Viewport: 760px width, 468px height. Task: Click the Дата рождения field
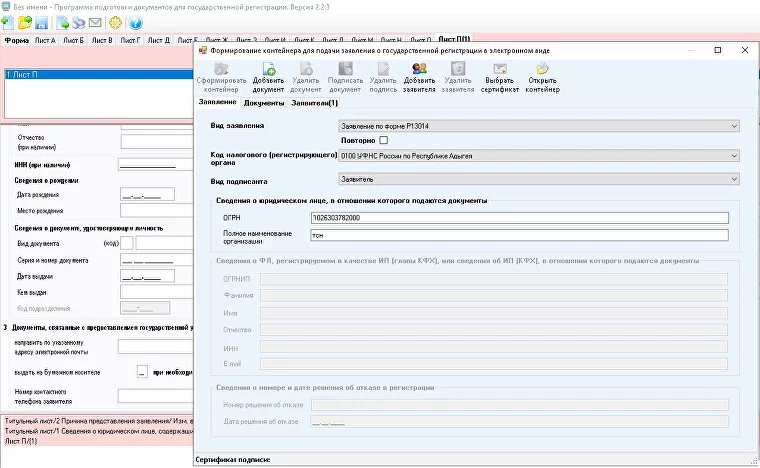coord(147,195)
